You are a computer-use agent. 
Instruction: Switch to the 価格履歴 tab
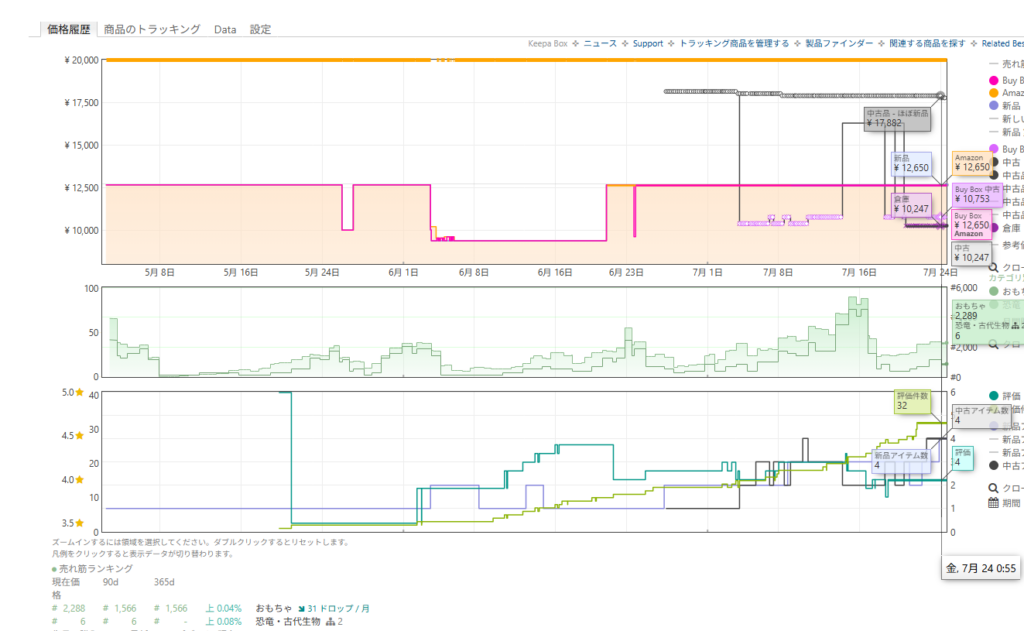coord(69,29)
